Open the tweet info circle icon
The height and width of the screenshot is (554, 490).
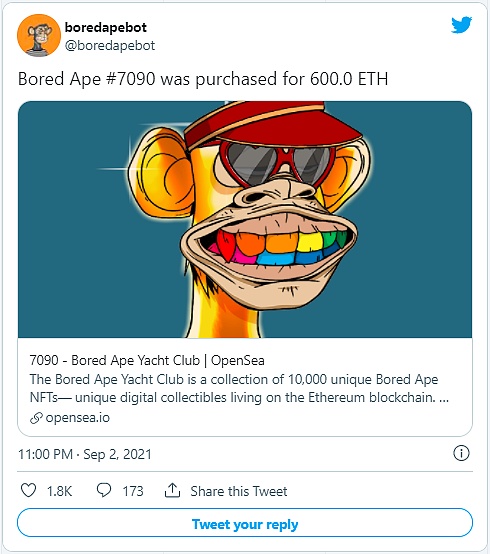pos(461,453)
